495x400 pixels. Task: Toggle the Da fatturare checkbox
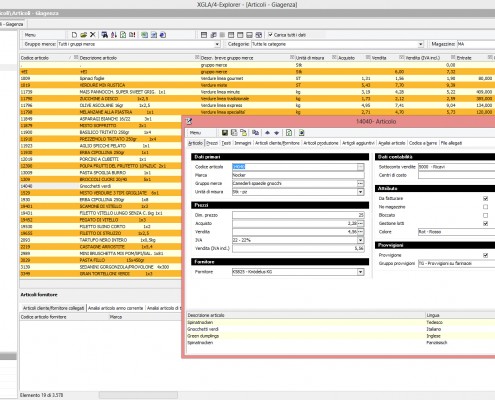point(485,198)
